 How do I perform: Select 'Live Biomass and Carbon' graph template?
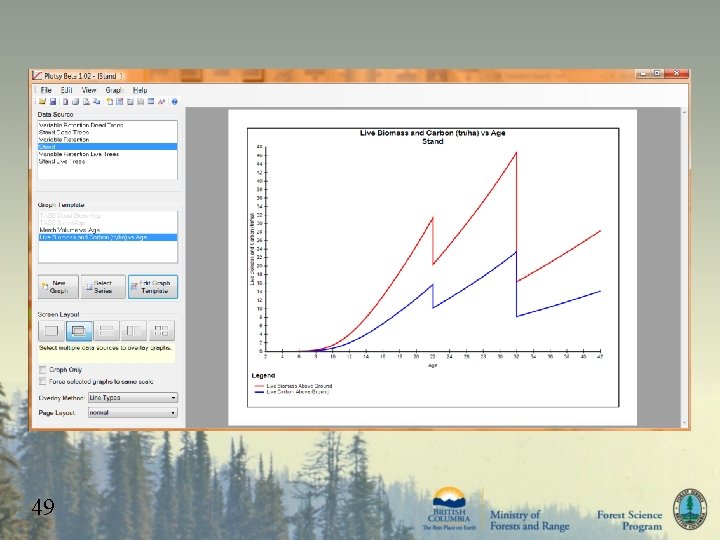coord(107,237)
